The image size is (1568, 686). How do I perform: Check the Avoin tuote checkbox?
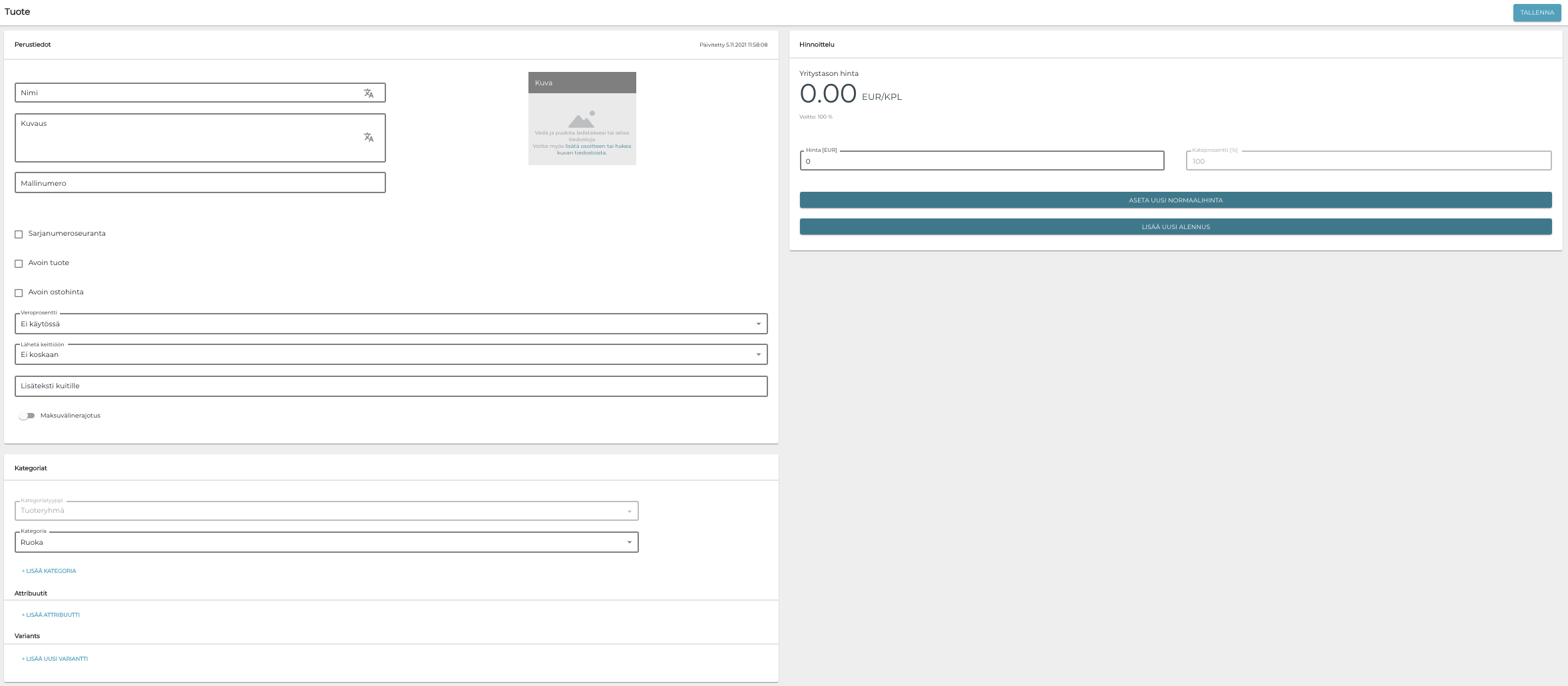click(19, 264)
